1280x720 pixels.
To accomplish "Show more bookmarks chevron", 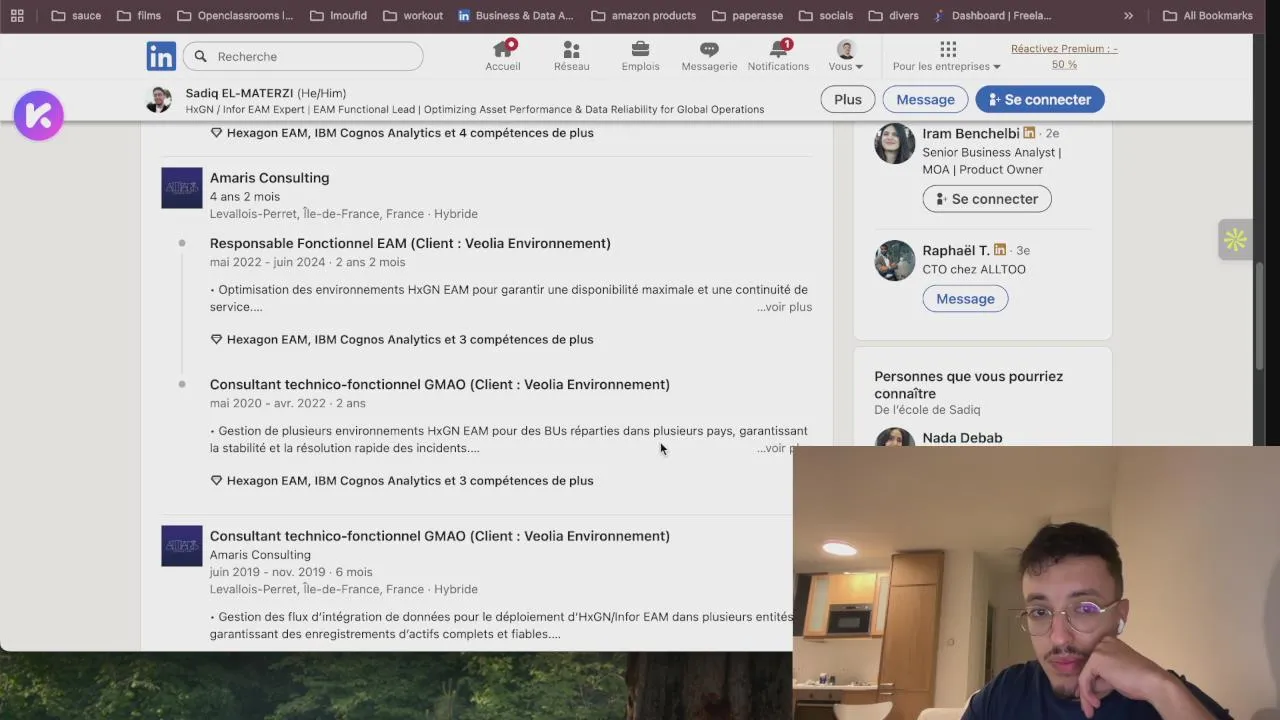I will pos(1128,16).
